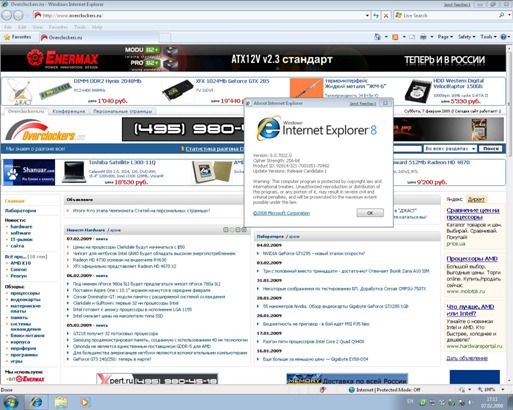Screen dimensions: 513x410
Task: Open the Edit menu
Action: click(x=22, y=27)
